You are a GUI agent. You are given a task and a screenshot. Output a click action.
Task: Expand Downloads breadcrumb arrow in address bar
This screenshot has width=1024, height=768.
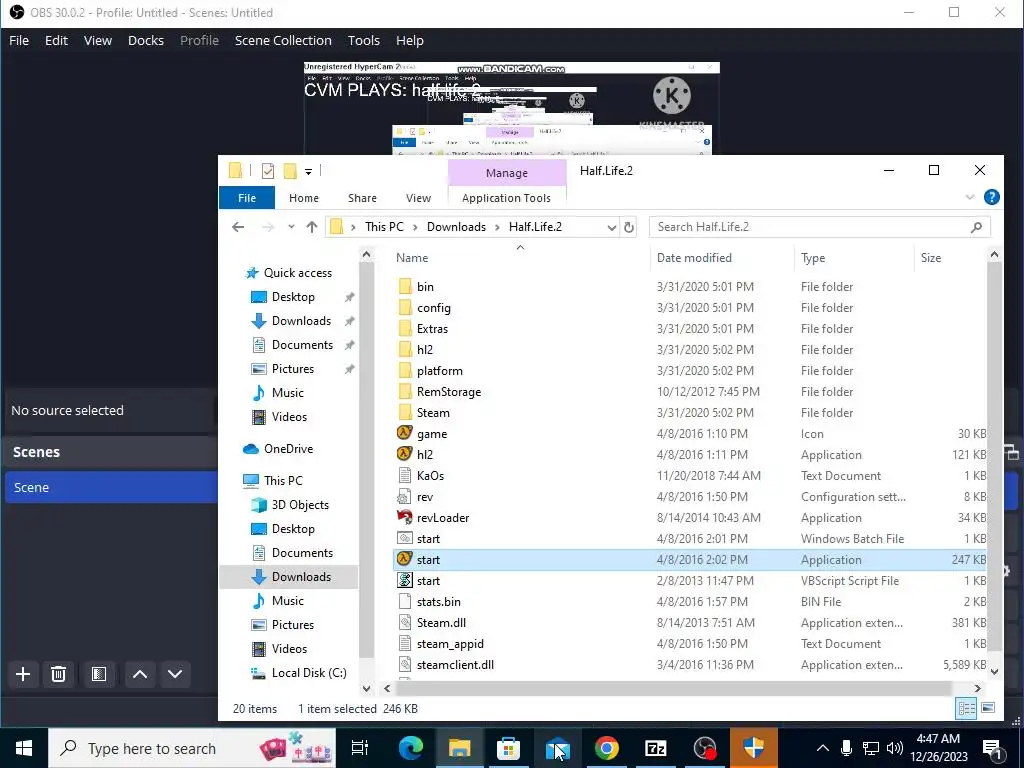497,227
